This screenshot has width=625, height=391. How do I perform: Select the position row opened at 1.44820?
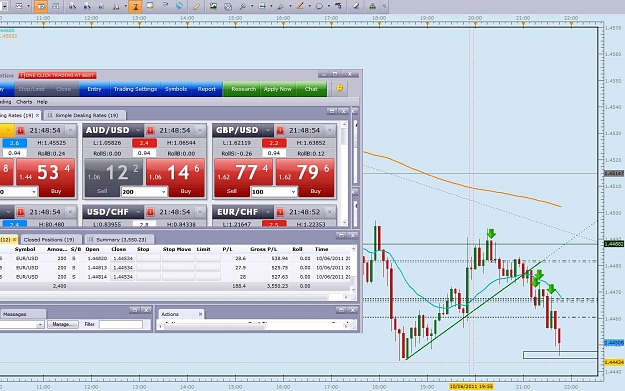[176, 258]
